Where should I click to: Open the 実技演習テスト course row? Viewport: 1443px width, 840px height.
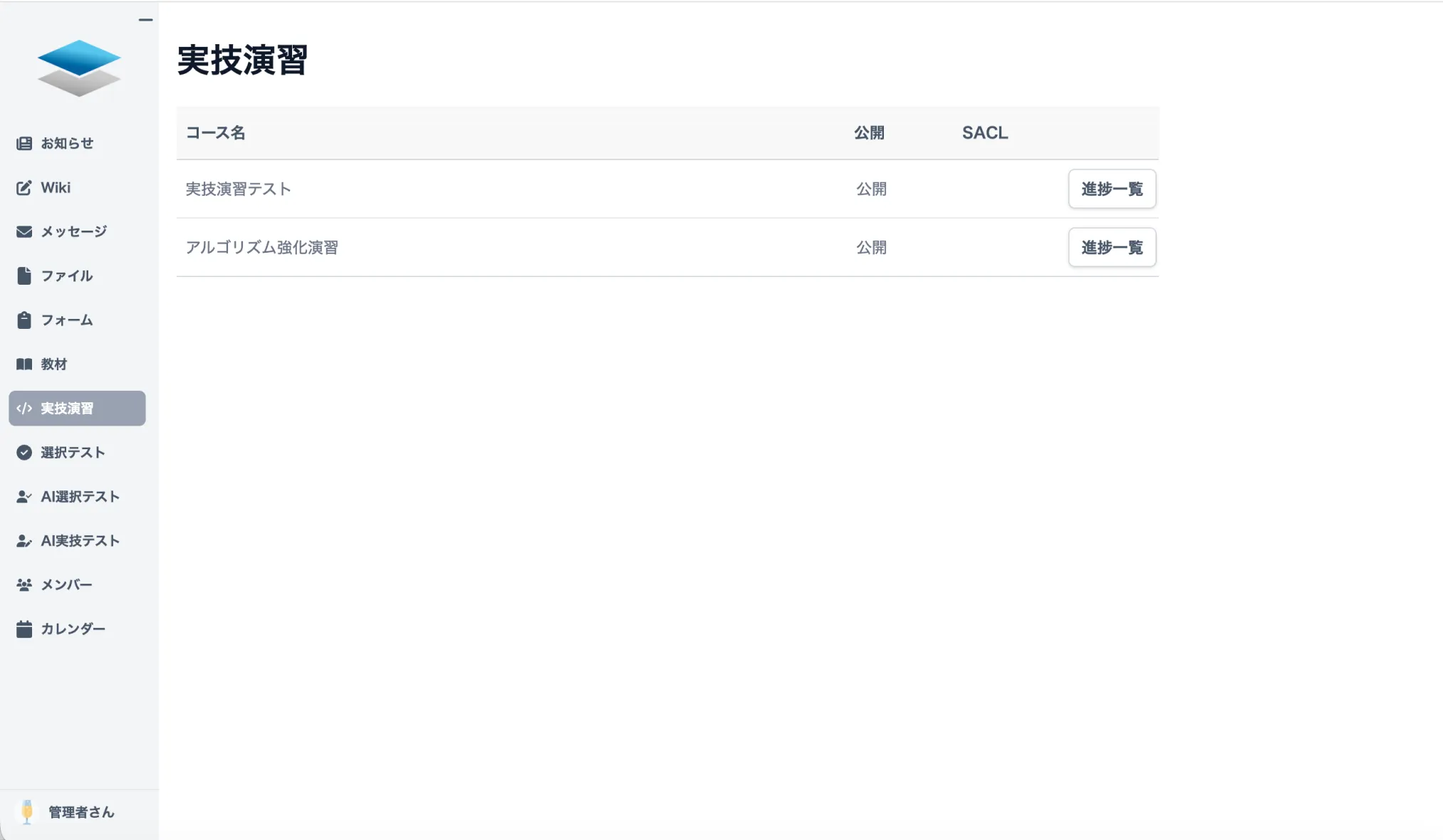click(x=239, y=189)
